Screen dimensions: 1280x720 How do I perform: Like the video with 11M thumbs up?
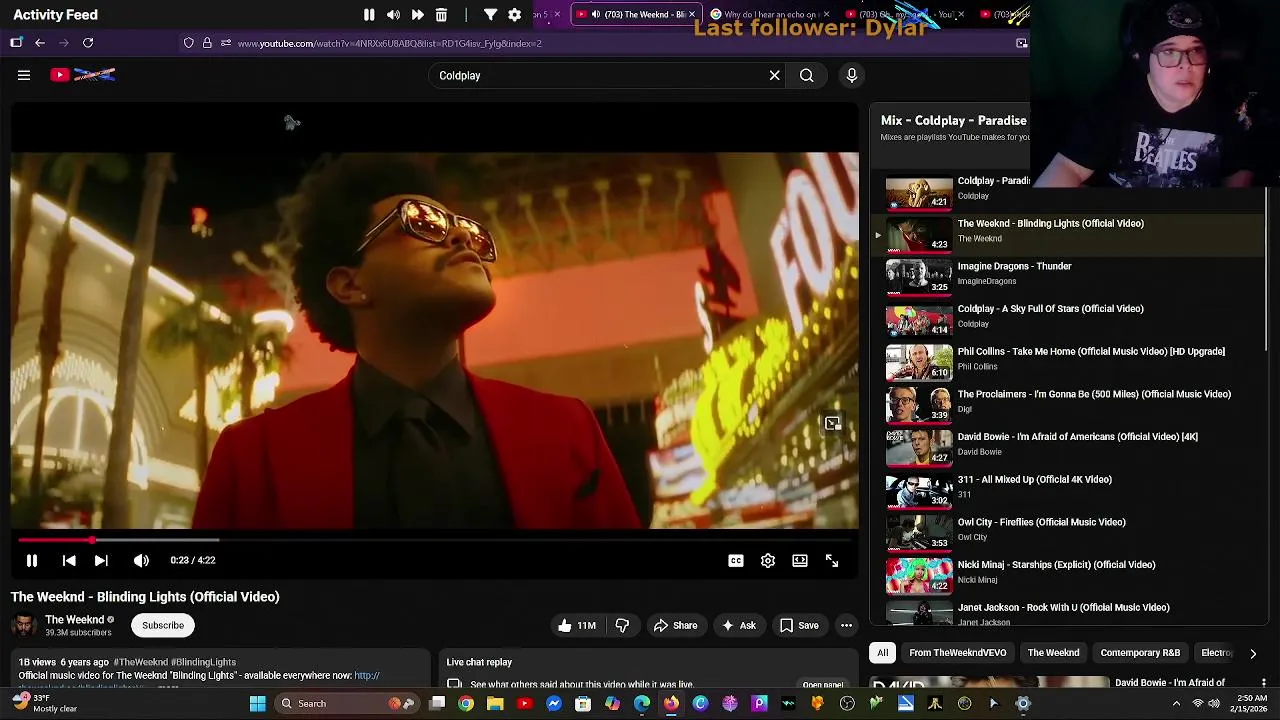576,626
